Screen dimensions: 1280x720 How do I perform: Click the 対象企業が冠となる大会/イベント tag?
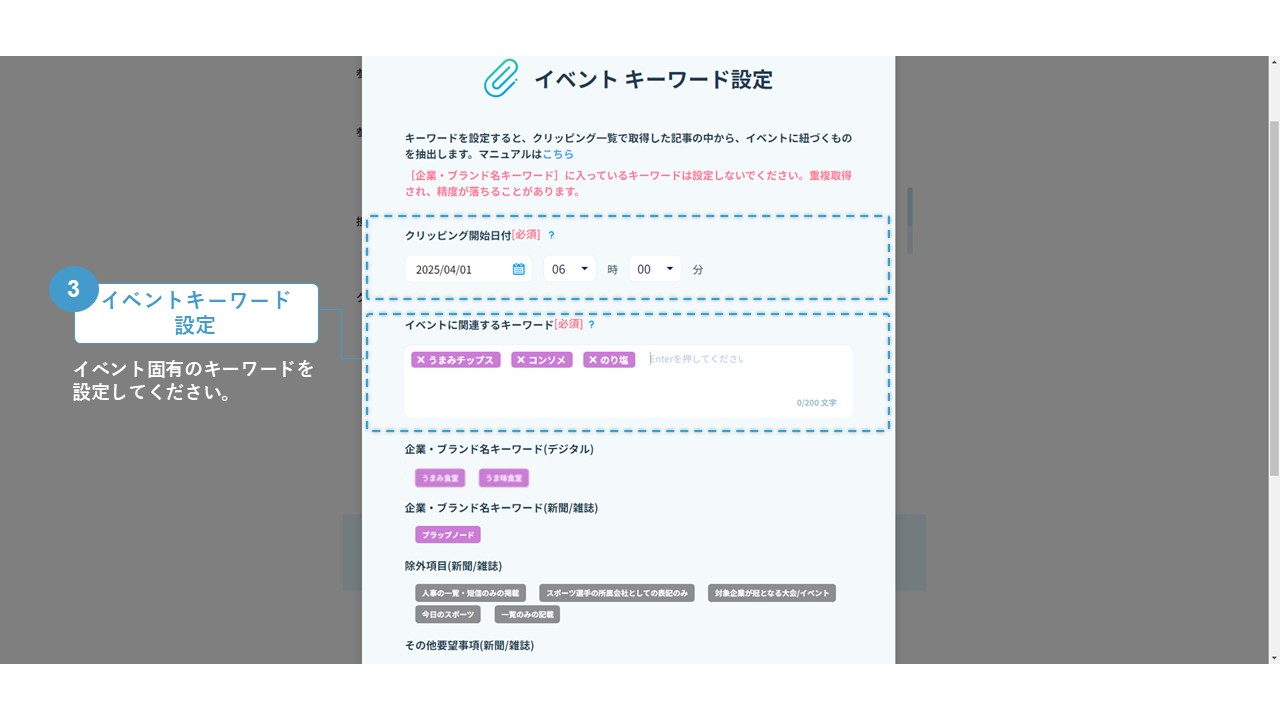tap(771, 593)
